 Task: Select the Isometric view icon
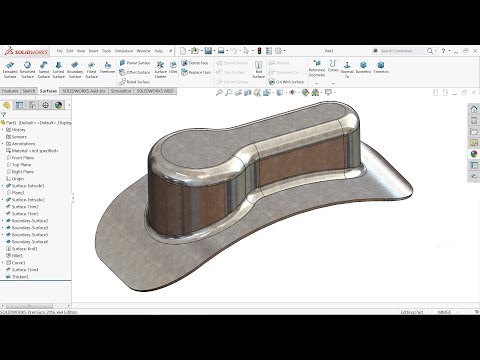click(x=363, y=67)
